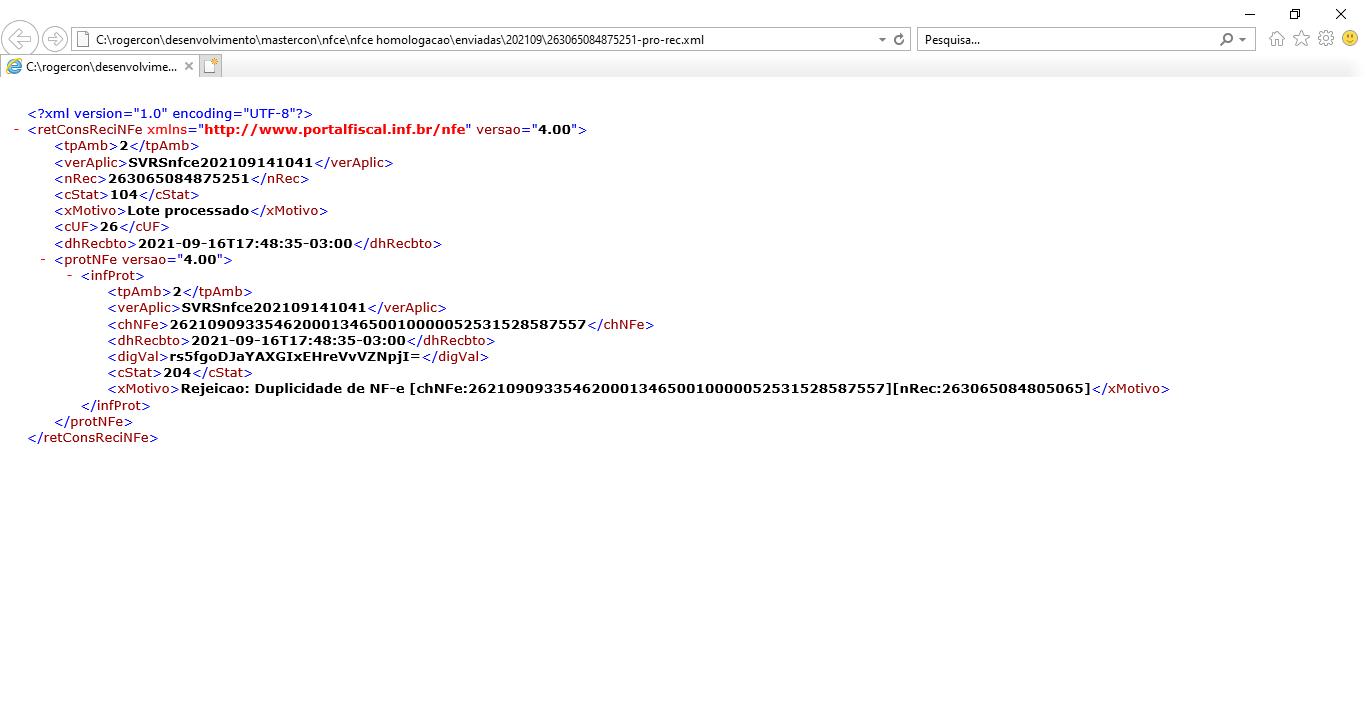Click the cUF value 26

(x=109, y=227)
